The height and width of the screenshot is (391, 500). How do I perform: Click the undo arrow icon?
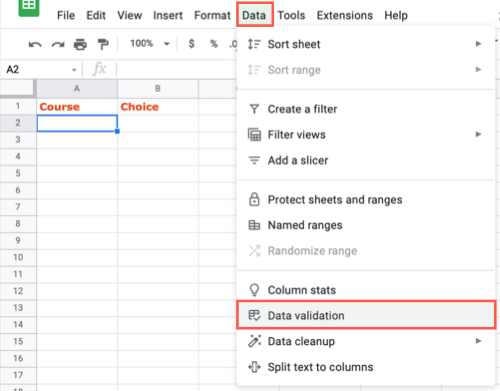(x=35, y=44)
